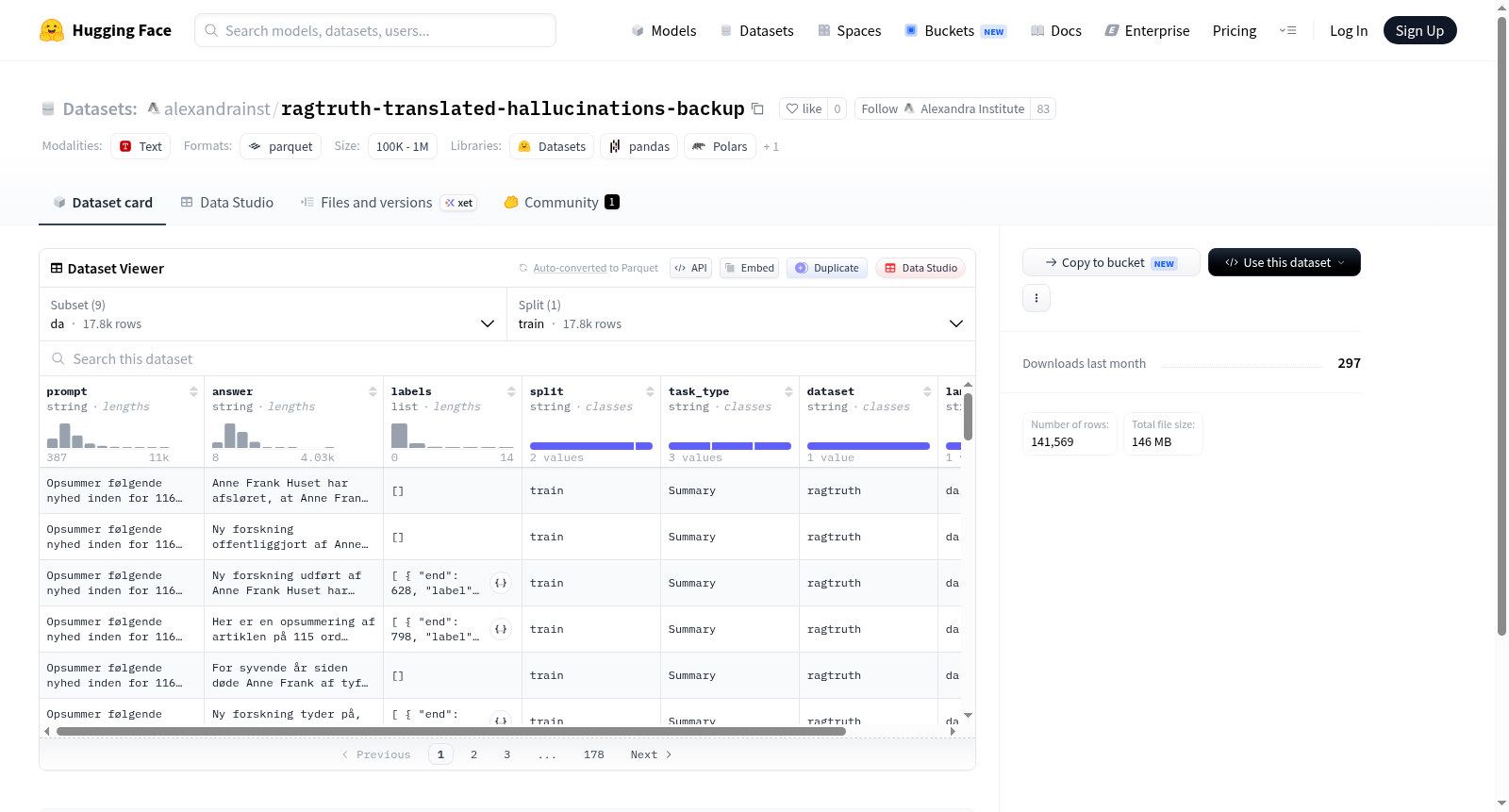The height and width of the screenshot is (812, 1509).
Task: Open the Auto-converted to Parquet link
Action: (595, 268)
